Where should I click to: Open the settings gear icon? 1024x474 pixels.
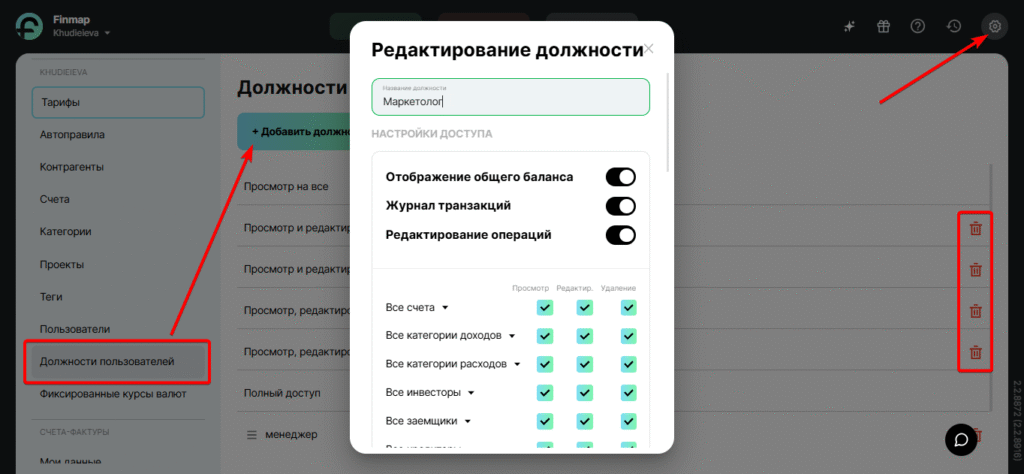tap(994, 27)
